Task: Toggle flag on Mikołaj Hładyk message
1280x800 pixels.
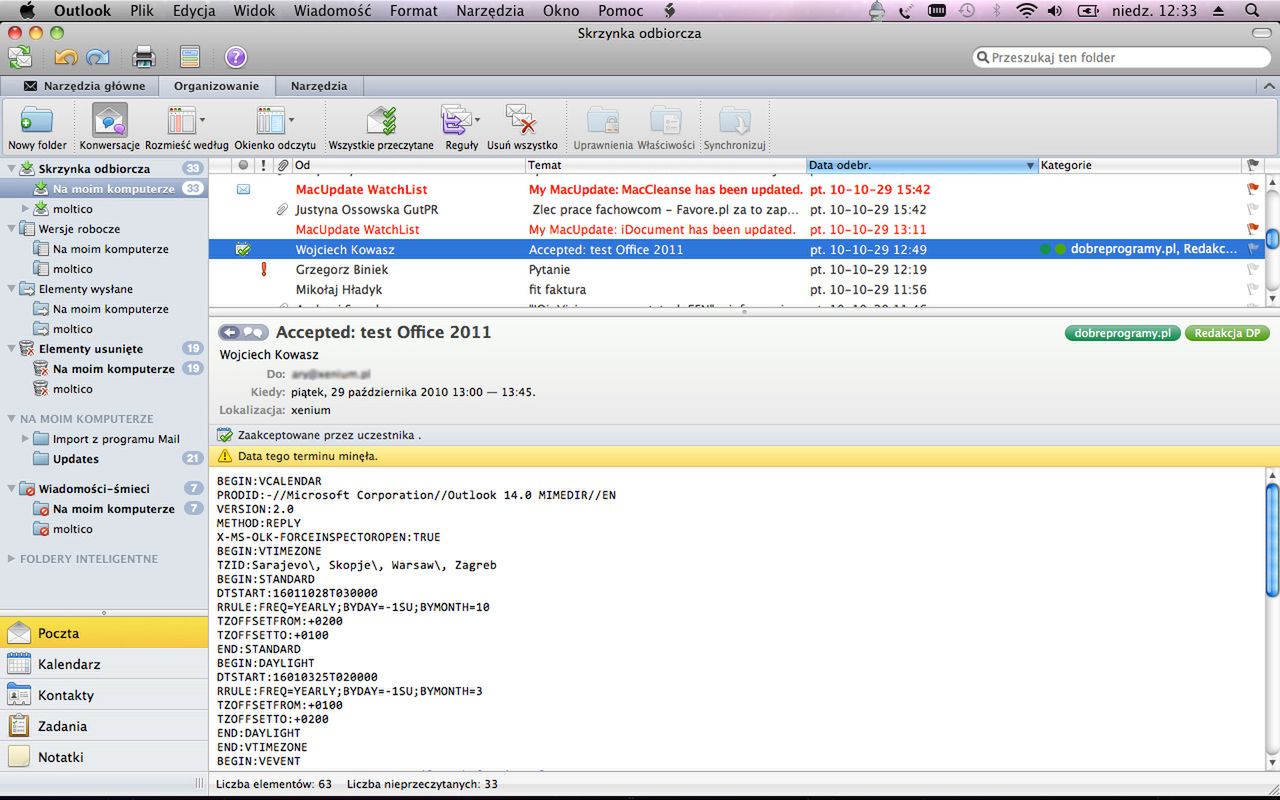Action: coord(1253,289)
